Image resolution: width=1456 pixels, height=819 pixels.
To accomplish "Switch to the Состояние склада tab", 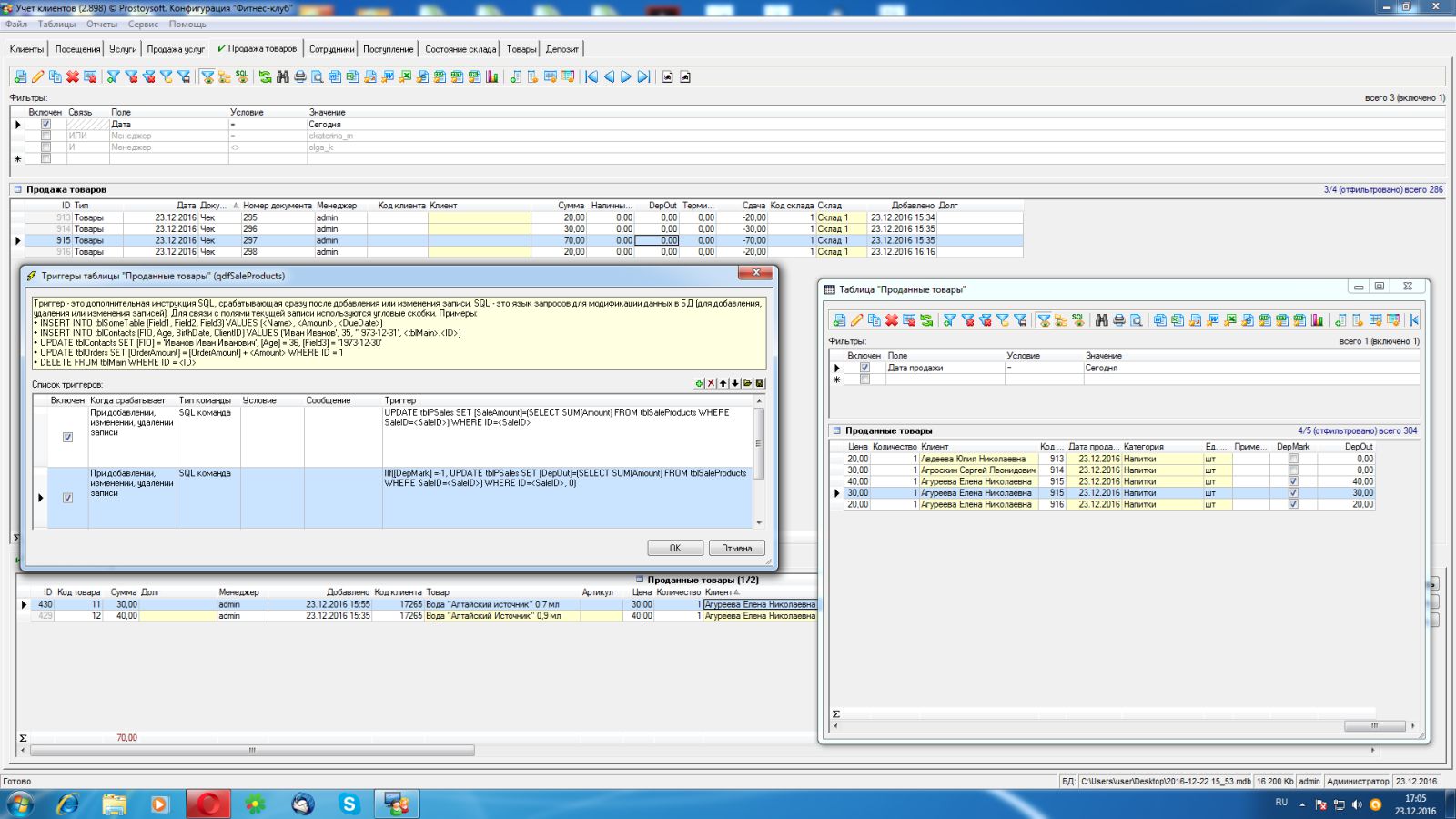I will click(x=460, y=49).
